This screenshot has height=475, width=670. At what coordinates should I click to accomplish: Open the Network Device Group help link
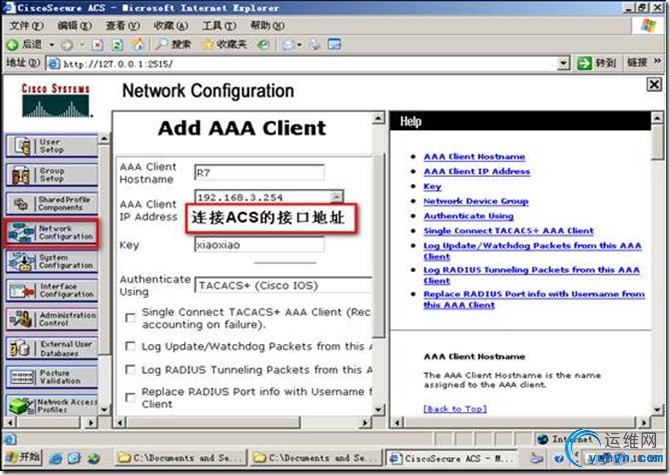[x=476, y=201]
